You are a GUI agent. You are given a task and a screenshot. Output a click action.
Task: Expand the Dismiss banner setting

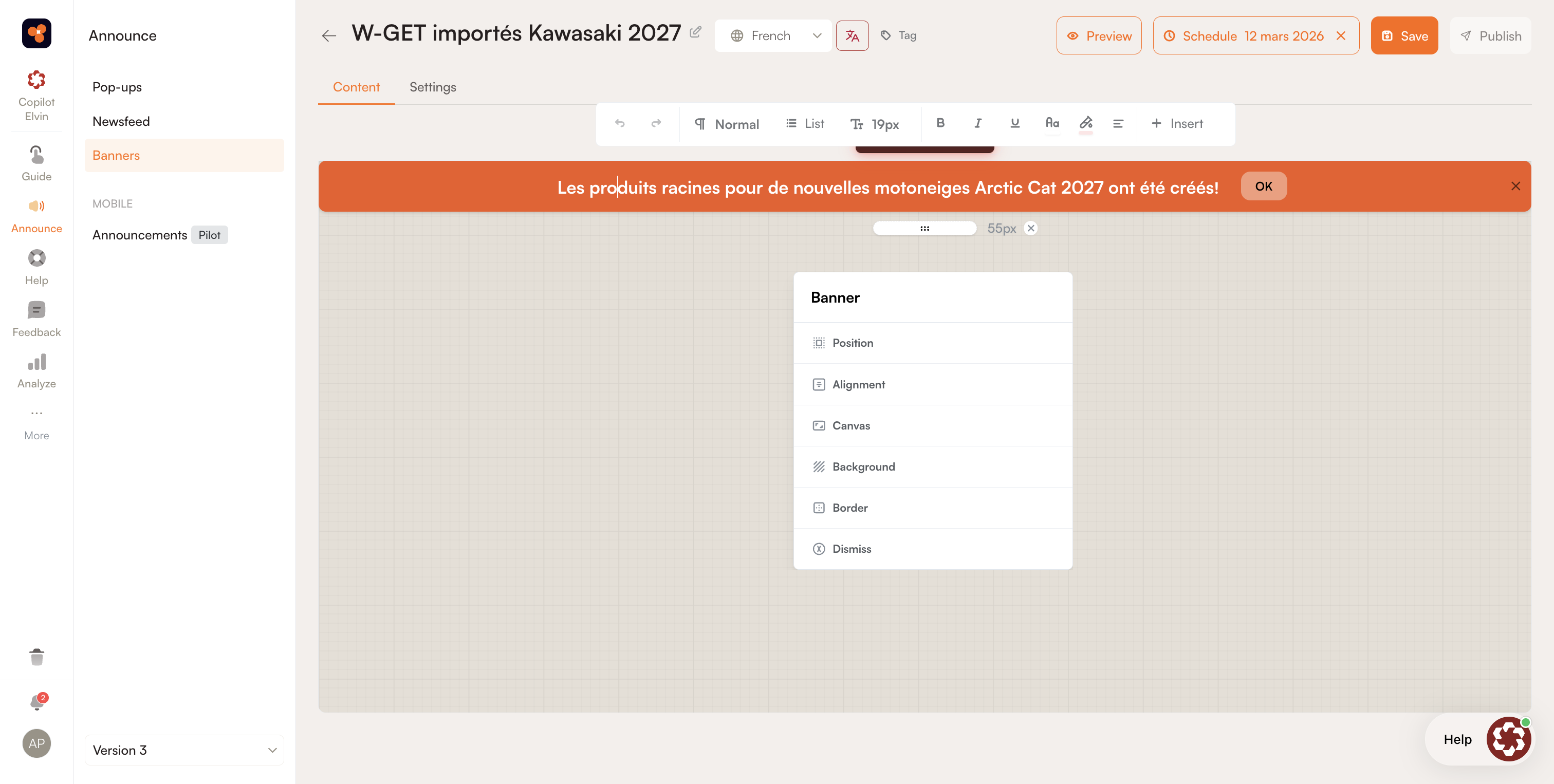click(933, 549)
